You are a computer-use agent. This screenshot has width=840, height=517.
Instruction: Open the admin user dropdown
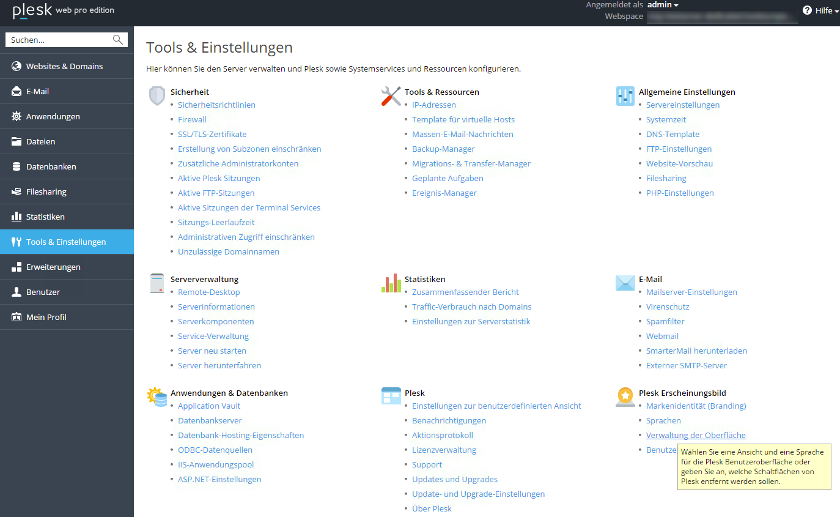click(x=663, y=5)
